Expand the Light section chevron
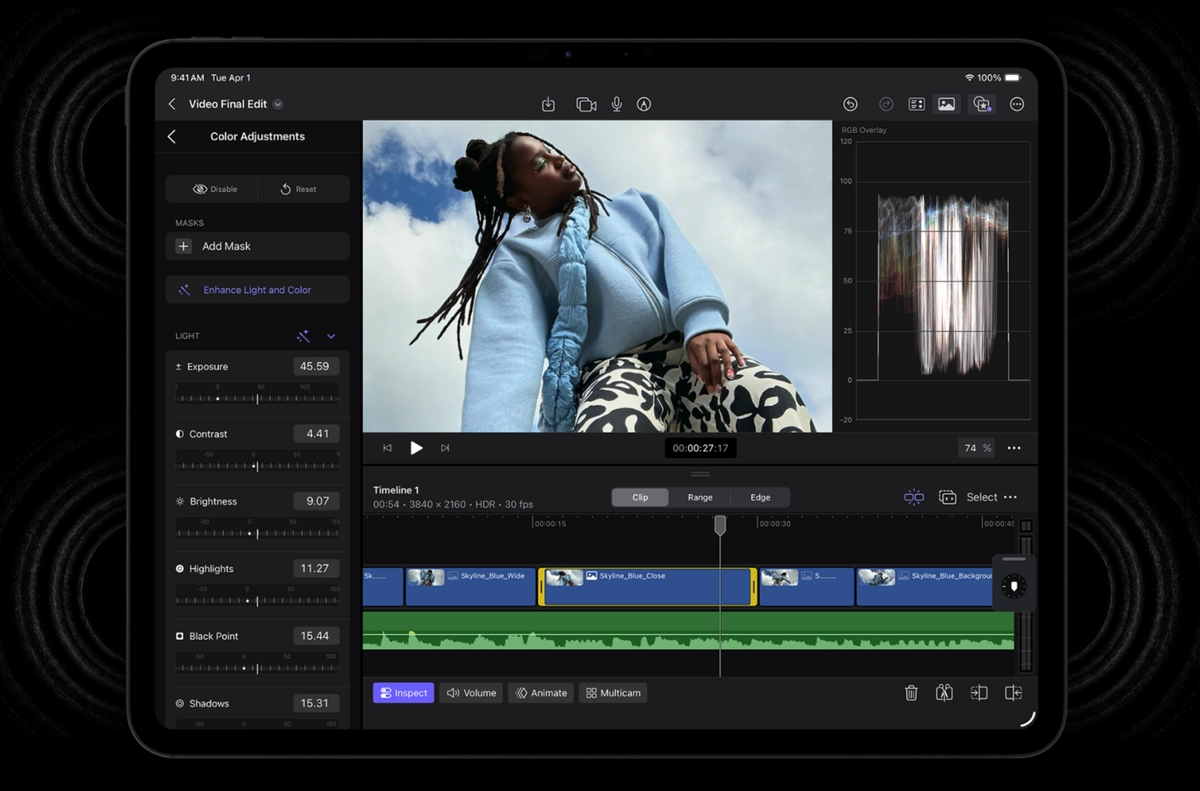 click(330, 336)
